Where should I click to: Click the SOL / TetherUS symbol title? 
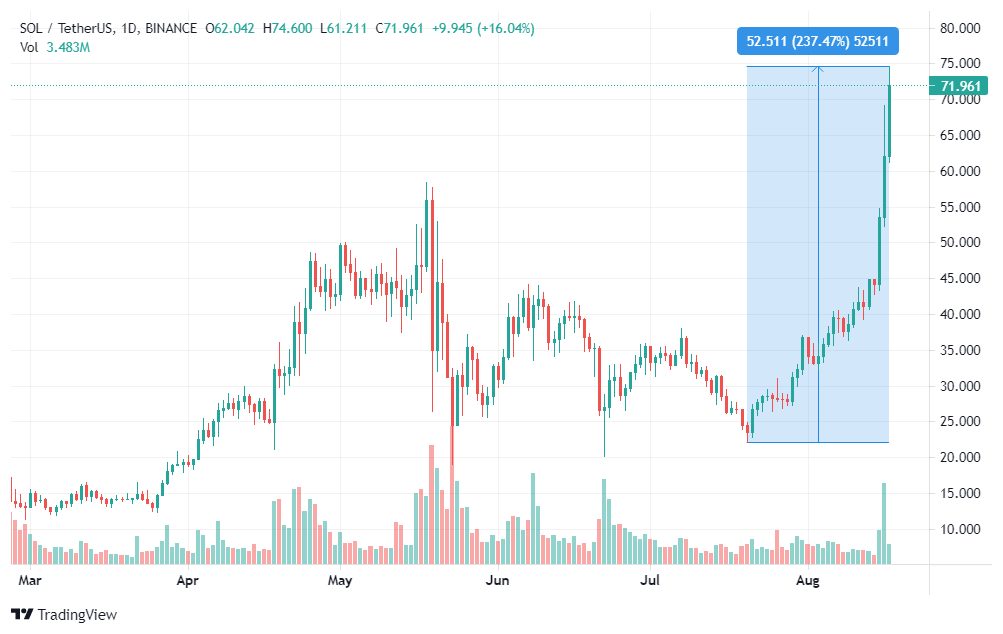pyautogui.click(x=66, y=28)
